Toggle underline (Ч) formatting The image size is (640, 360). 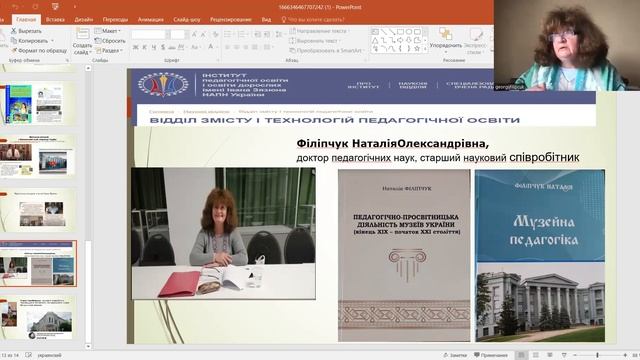tap(154, 47)
